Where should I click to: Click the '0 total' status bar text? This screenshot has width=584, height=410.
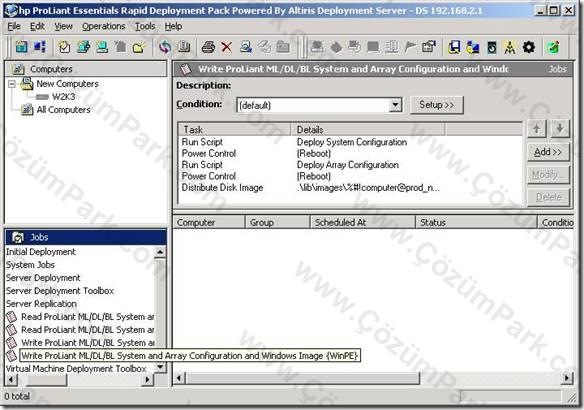pyautogui.click(x=17, y=396)
